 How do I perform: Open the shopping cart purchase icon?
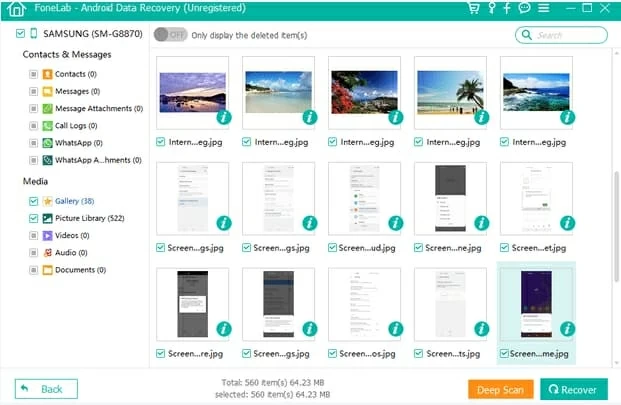tap(472, 9)
